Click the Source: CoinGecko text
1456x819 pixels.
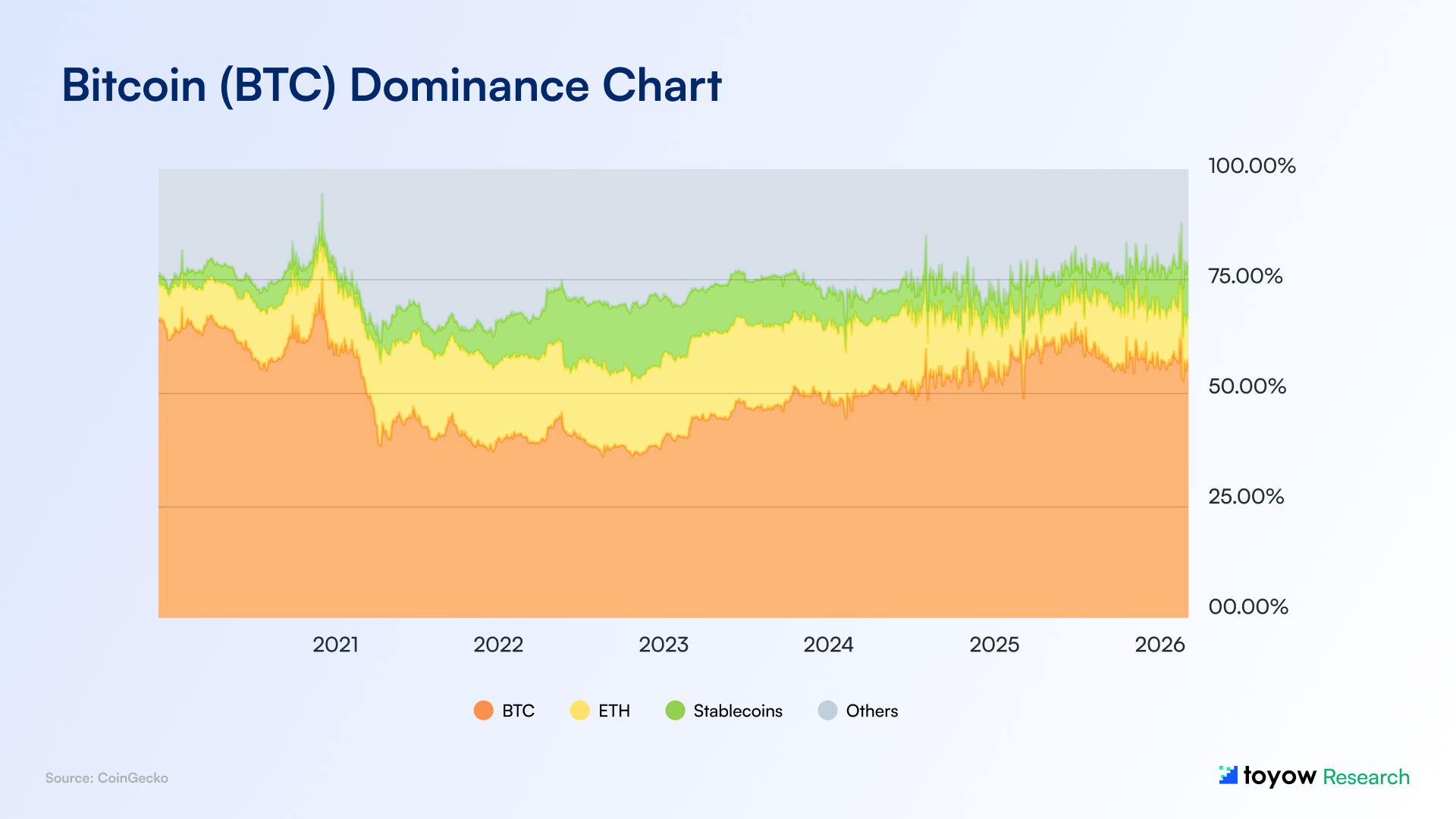(107, 778)
